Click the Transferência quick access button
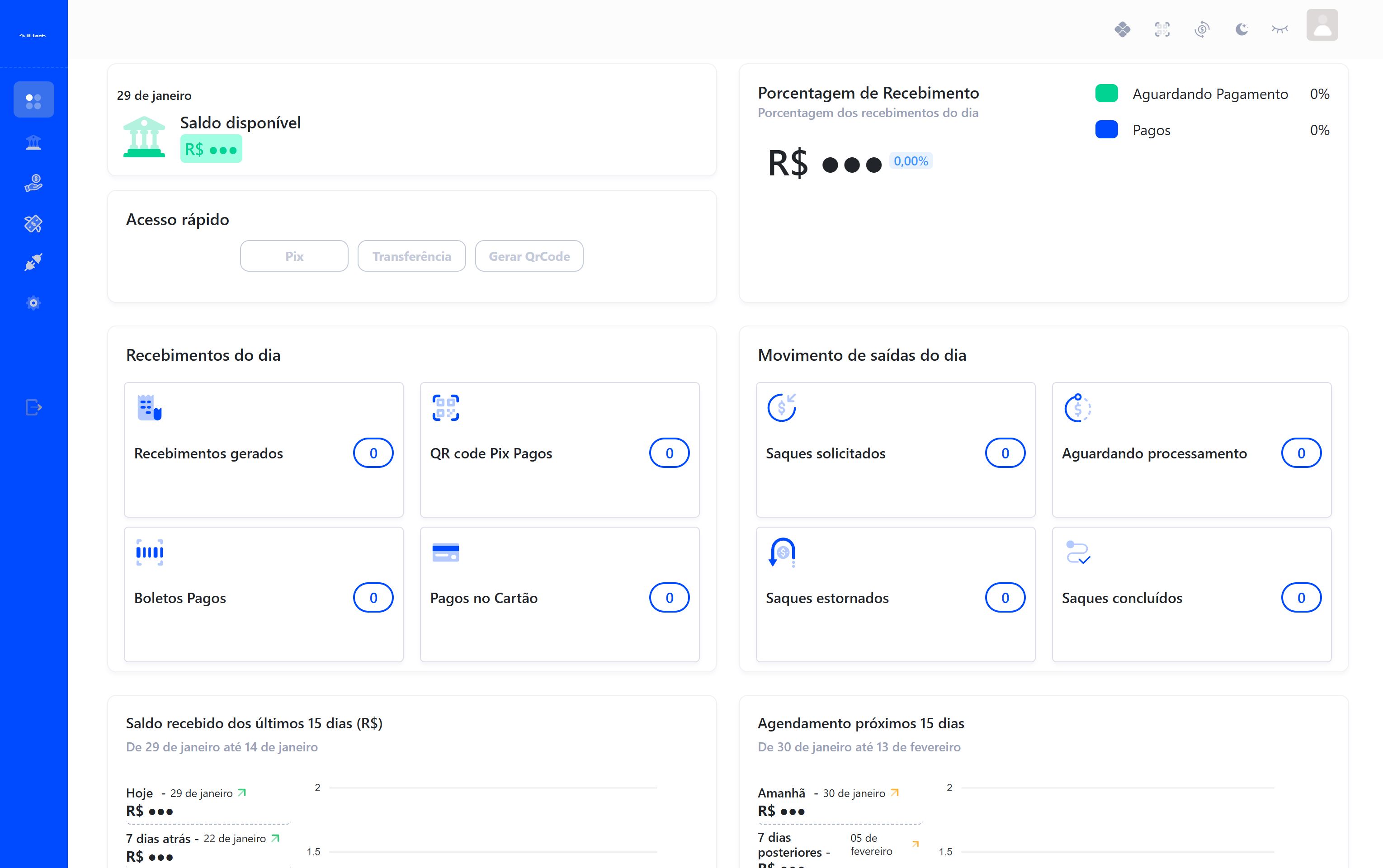Viewport: 1383px width, 868px height. [411, 256]
